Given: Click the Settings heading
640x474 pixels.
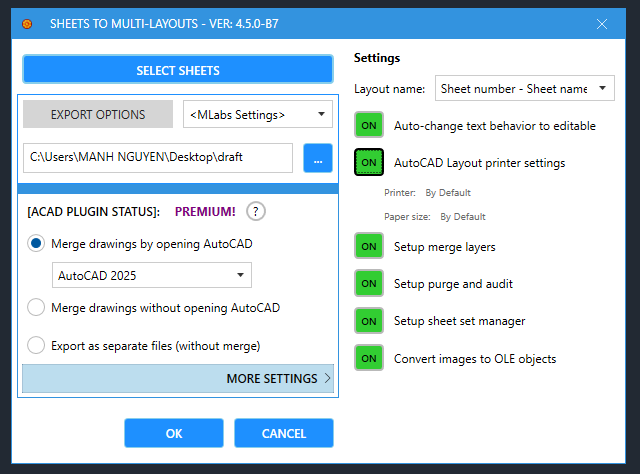Looking at the screenshot, I should point(377,58).
